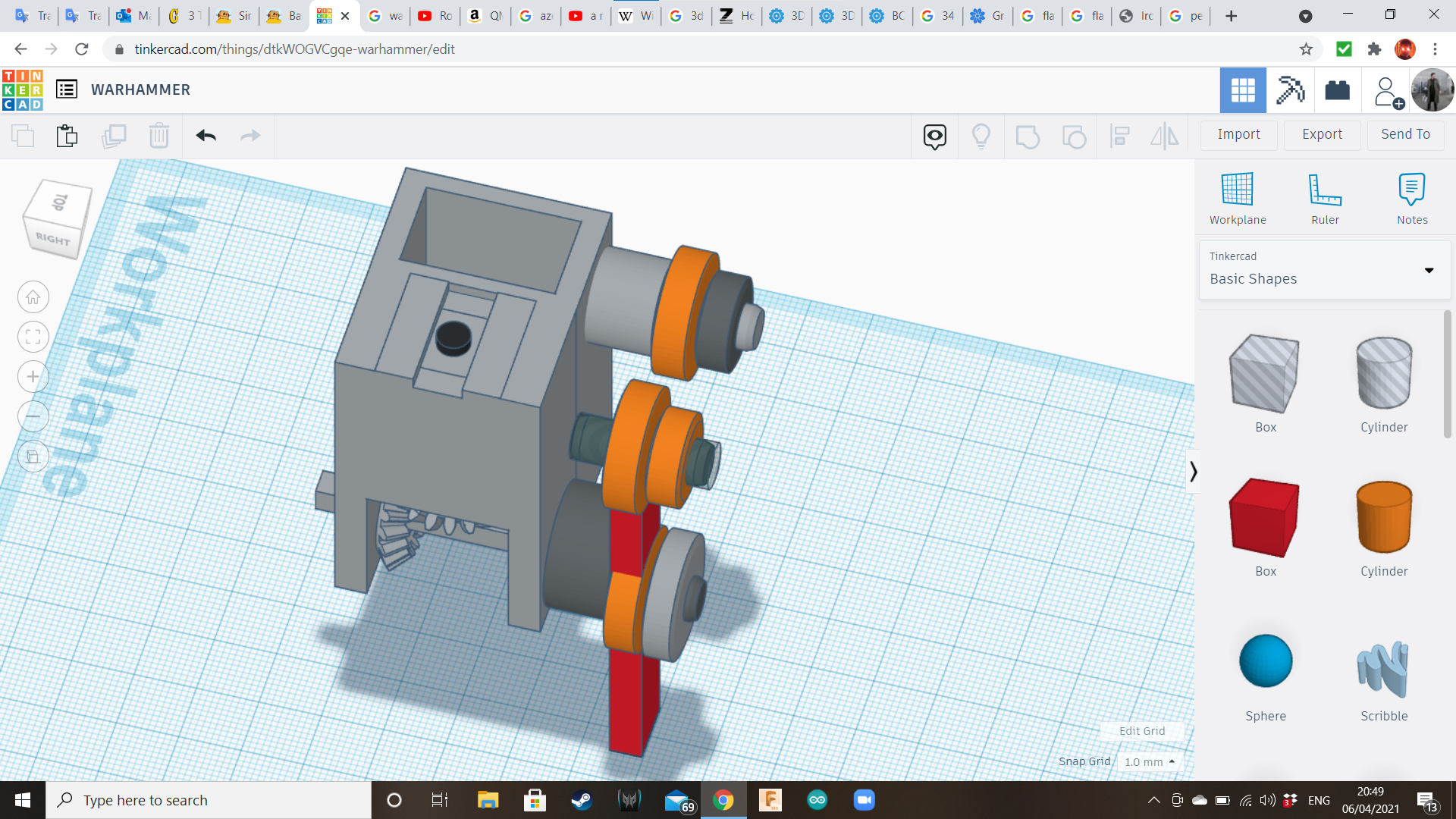1456x819 pixels.
Task: Click the RIGHT face of view cube
Action: (53, 239)
